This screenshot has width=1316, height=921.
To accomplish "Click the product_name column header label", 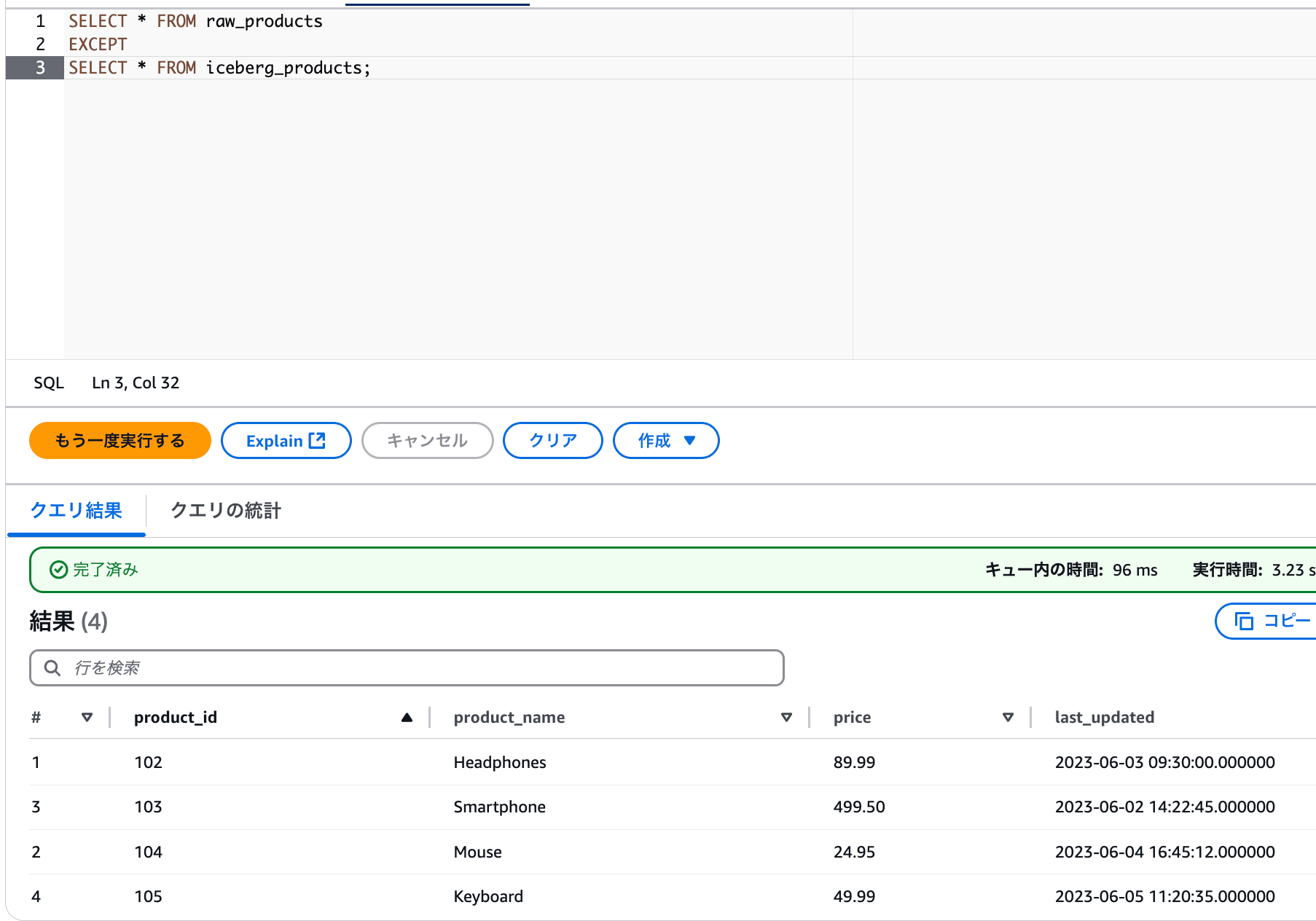I will coord(509,717).
